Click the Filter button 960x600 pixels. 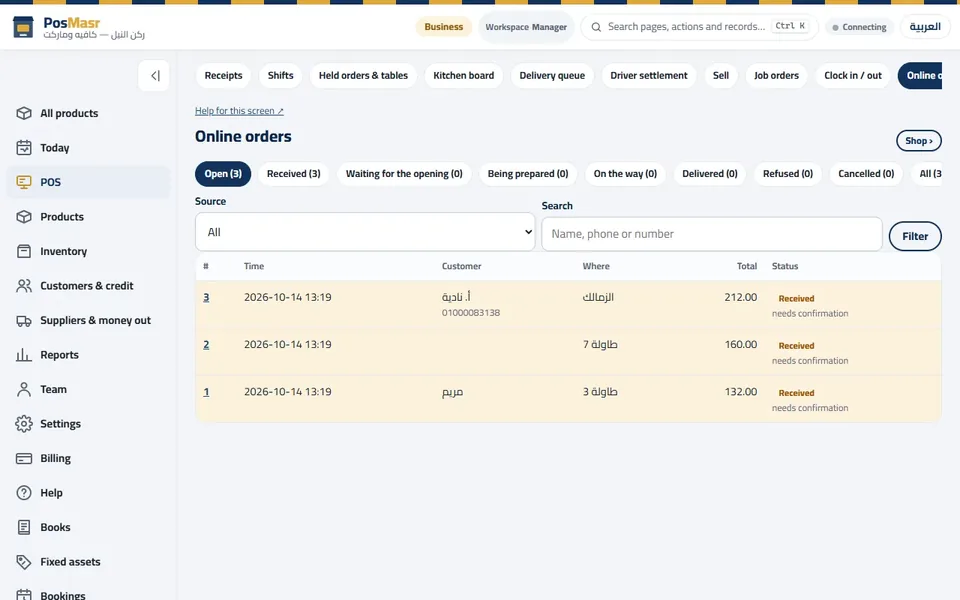(915, 236)
